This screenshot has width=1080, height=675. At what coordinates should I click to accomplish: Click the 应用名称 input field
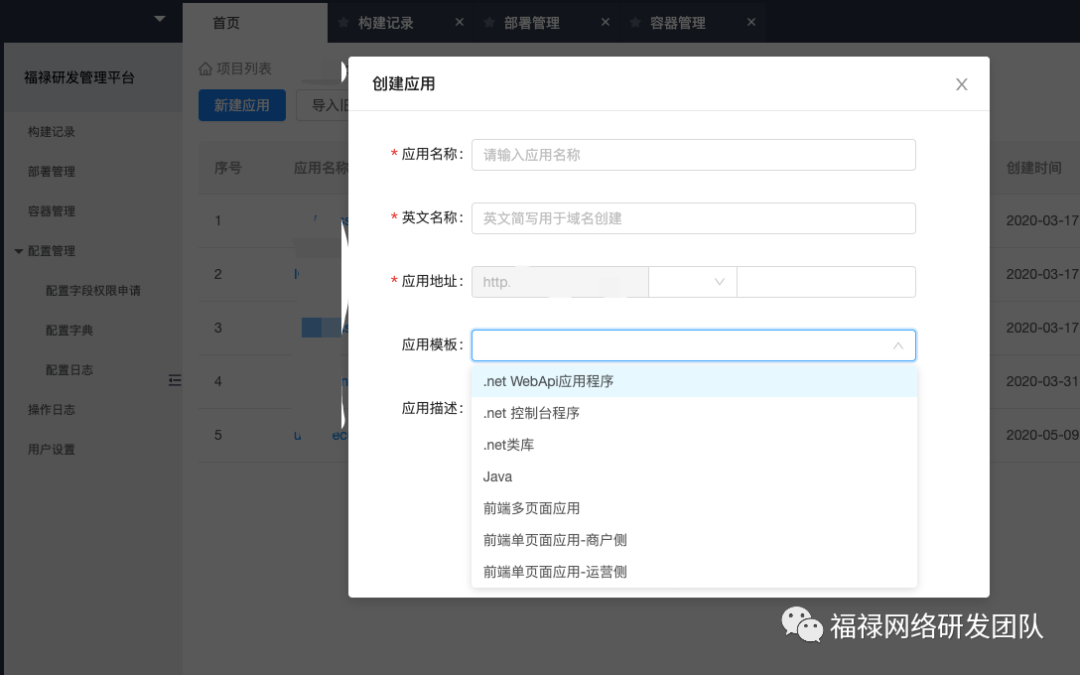tap(694, 155)
